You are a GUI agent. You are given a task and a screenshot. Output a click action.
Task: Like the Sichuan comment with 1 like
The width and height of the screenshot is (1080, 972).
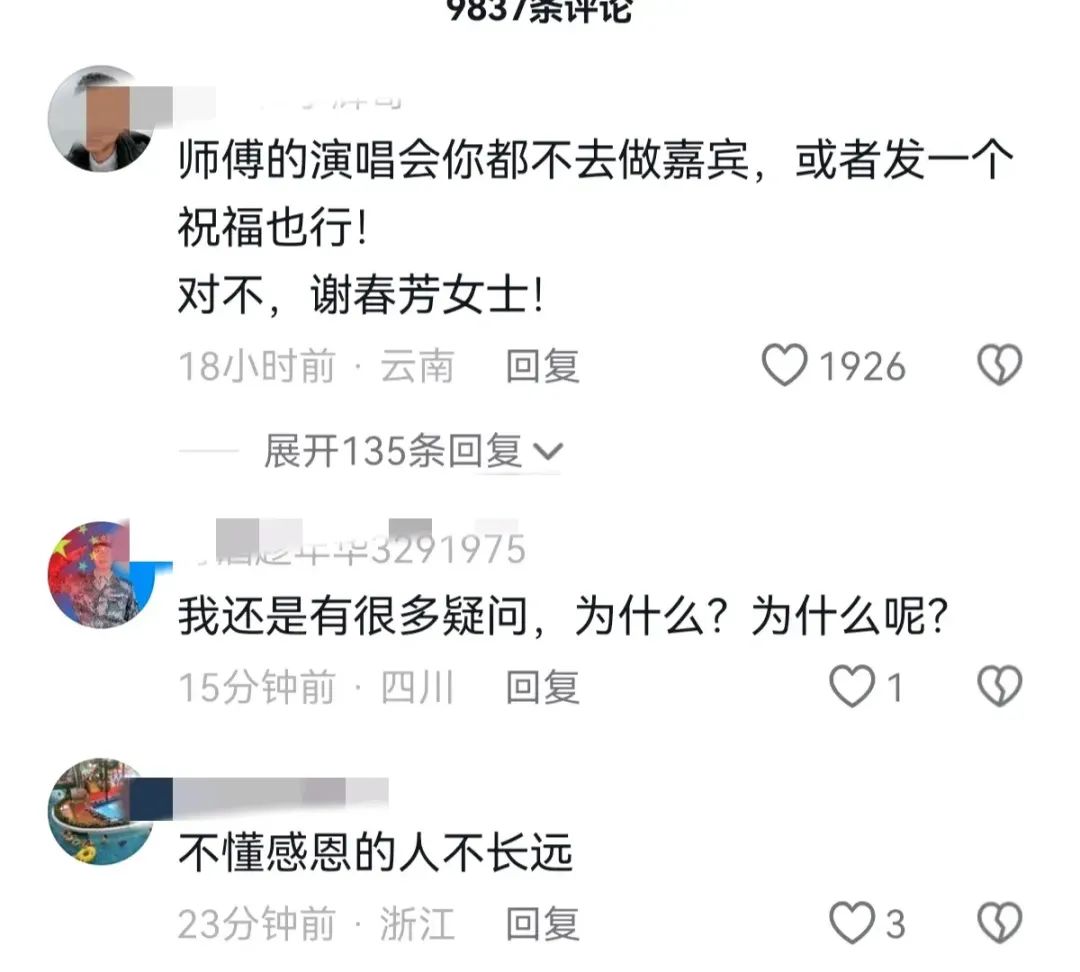tap(851, 687)
